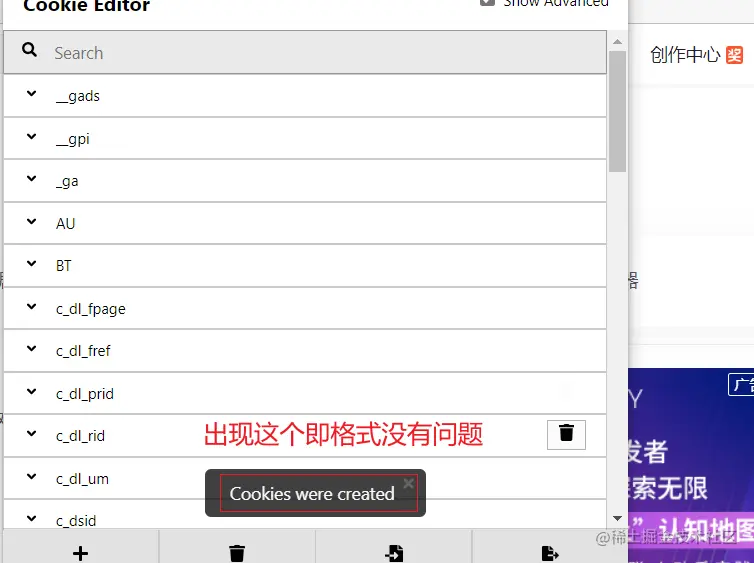Click the add cookie plus icon
The width and height of the screenshot is (754, 563).
[x=80, y=553]
